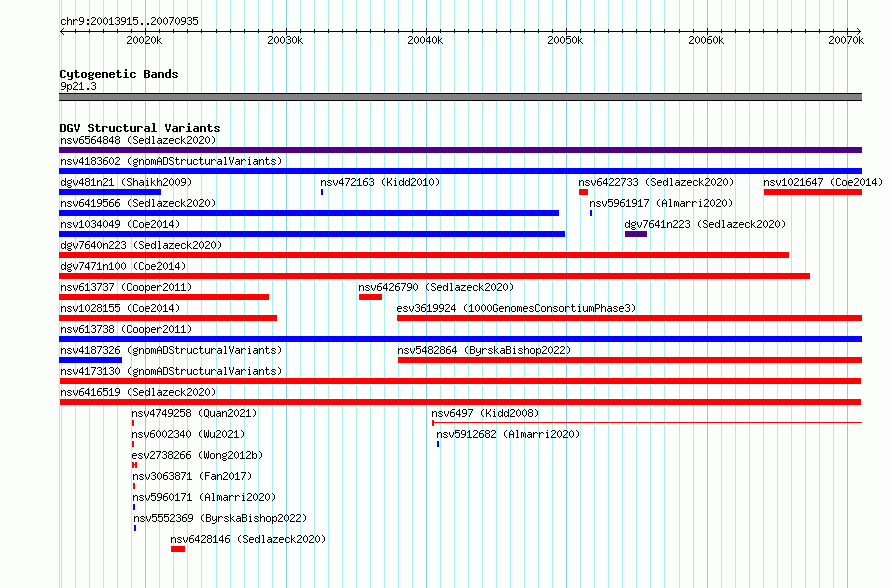Image resolution: width=890 pixels, height=588 pixels.
Task: Open the nsv5912682 (Almarri2020) label
Action: pyautogui.click(x=508, y=434)
